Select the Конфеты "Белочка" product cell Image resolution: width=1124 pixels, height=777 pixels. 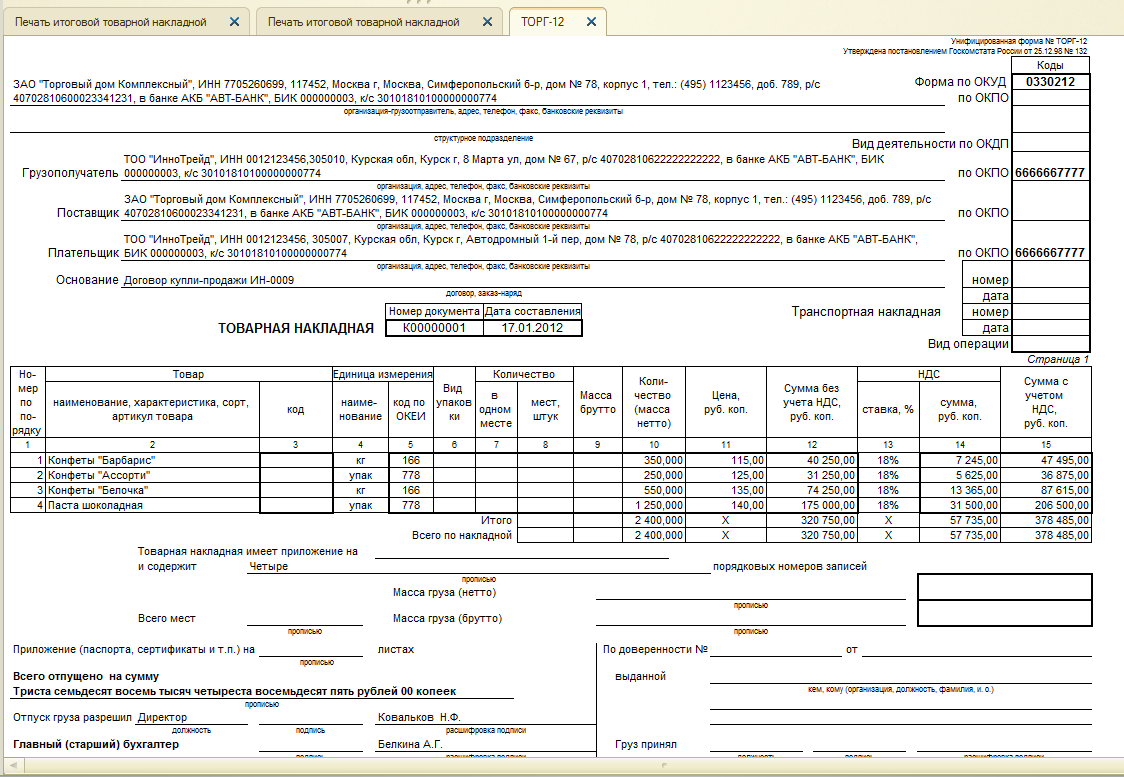click(x=152, y=490)
